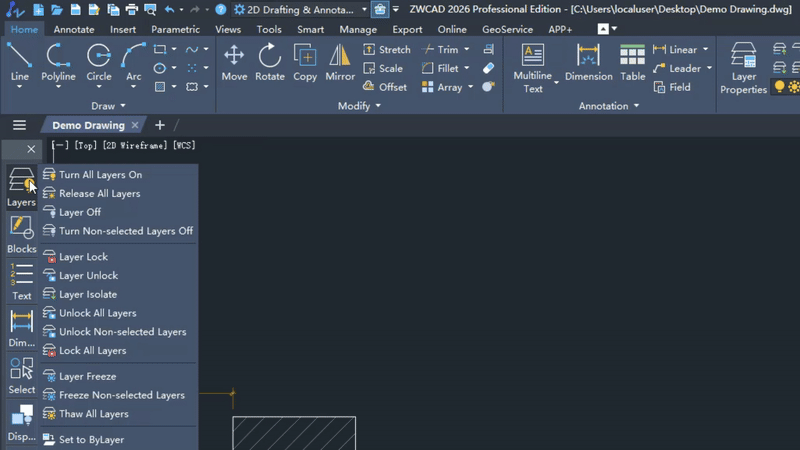Viewport: 800px width, 450px height.
Task: Open the Array dropdown arrow
Action: (470, 87)
